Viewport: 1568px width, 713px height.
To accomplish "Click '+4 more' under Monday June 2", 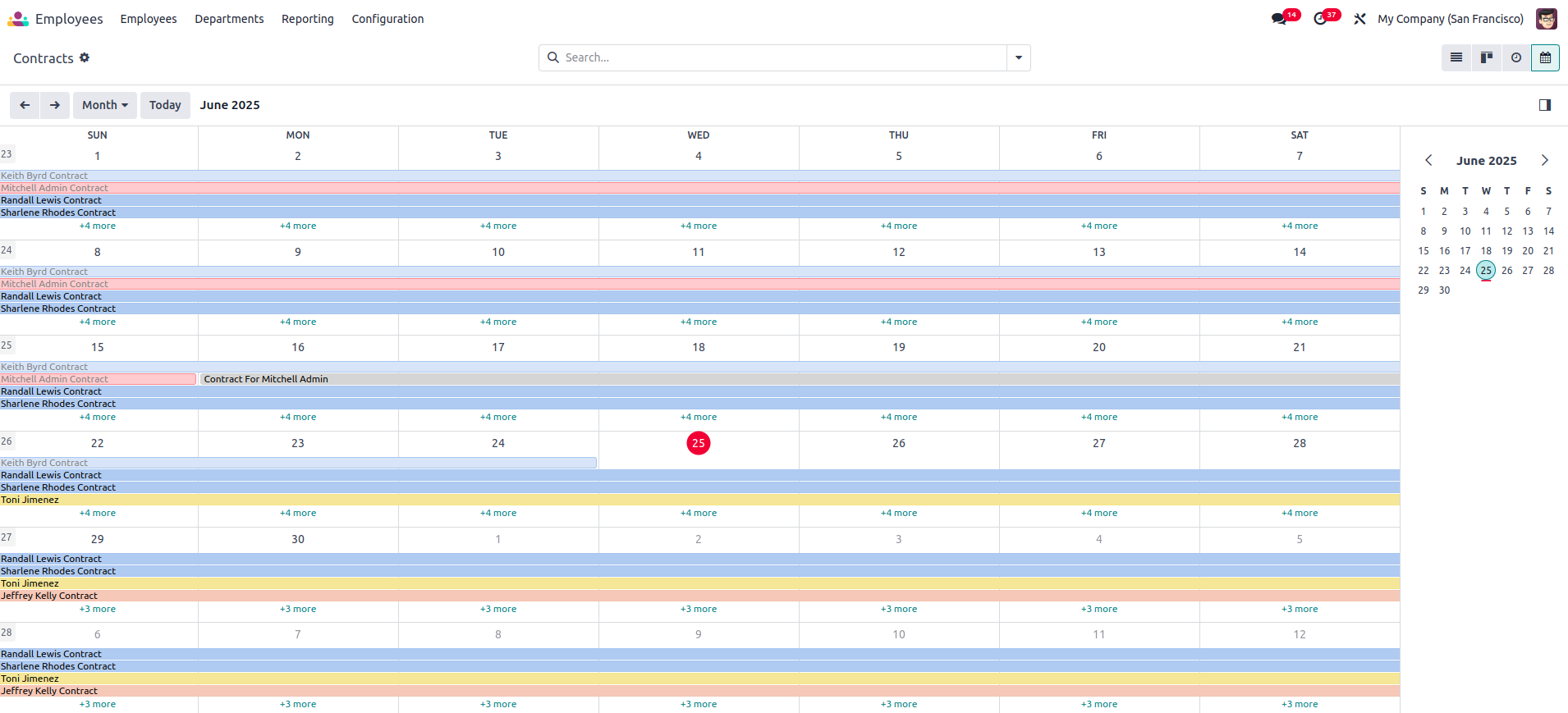I will point(298,226).
